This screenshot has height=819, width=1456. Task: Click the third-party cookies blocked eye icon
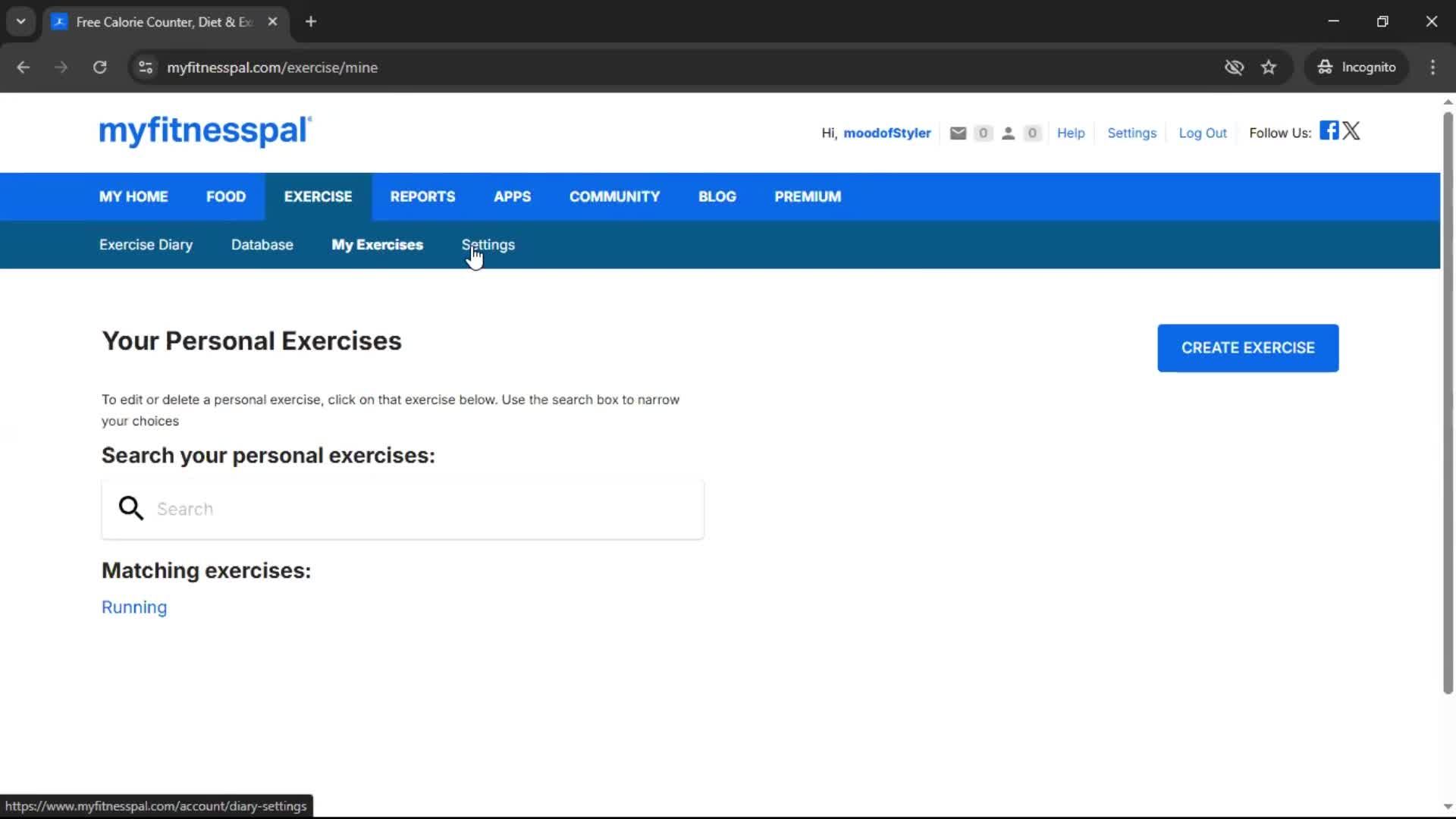click(x=1234, y=67)
